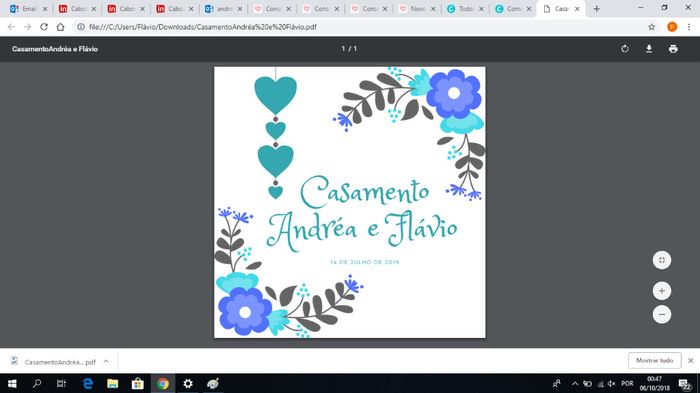700x393 pixels.
Task: Open the Chrome three-dot menu
Action: coord(689,27)
